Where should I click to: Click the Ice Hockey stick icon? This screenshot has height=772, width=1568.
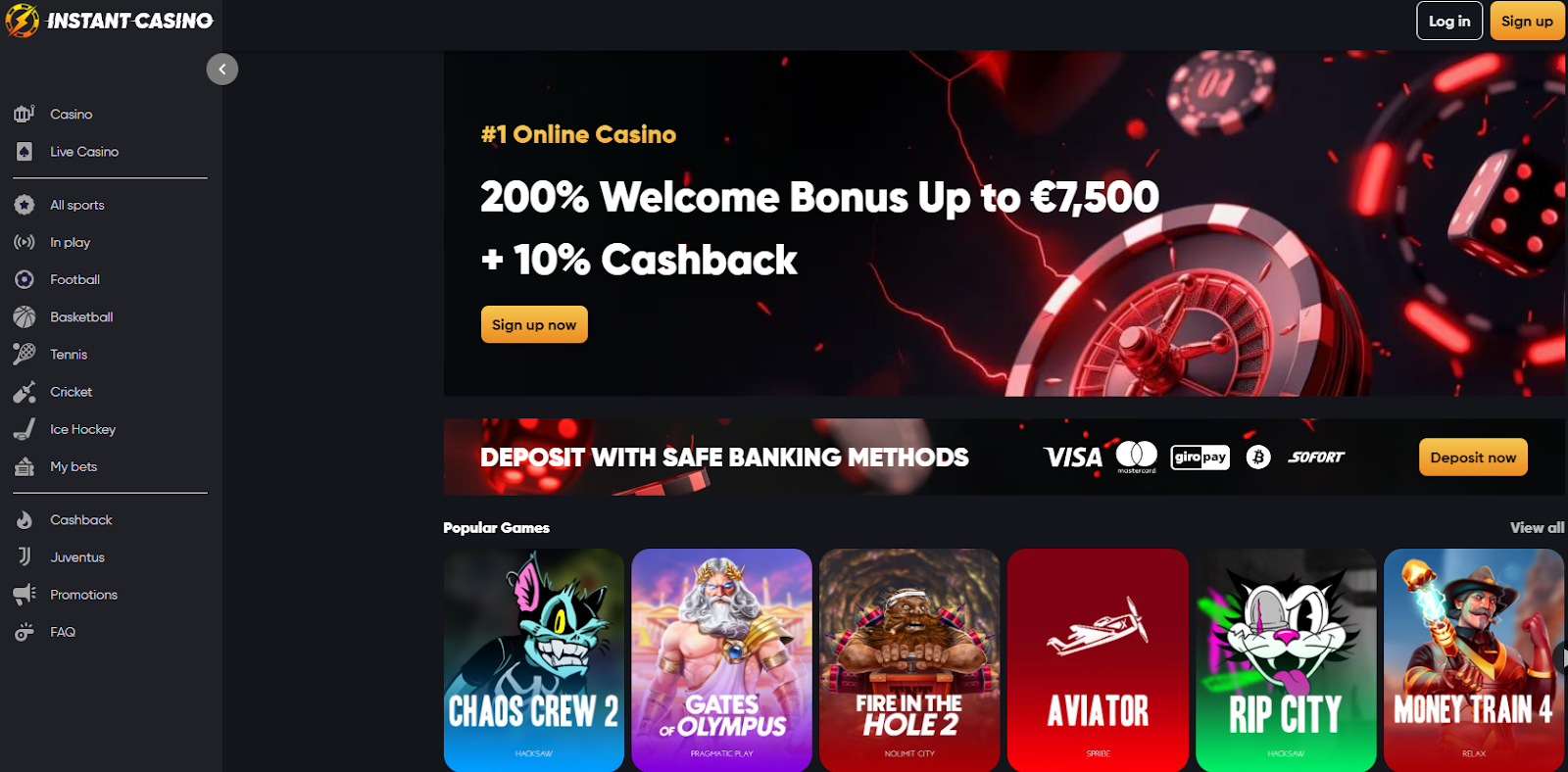(x=24, y=429)
